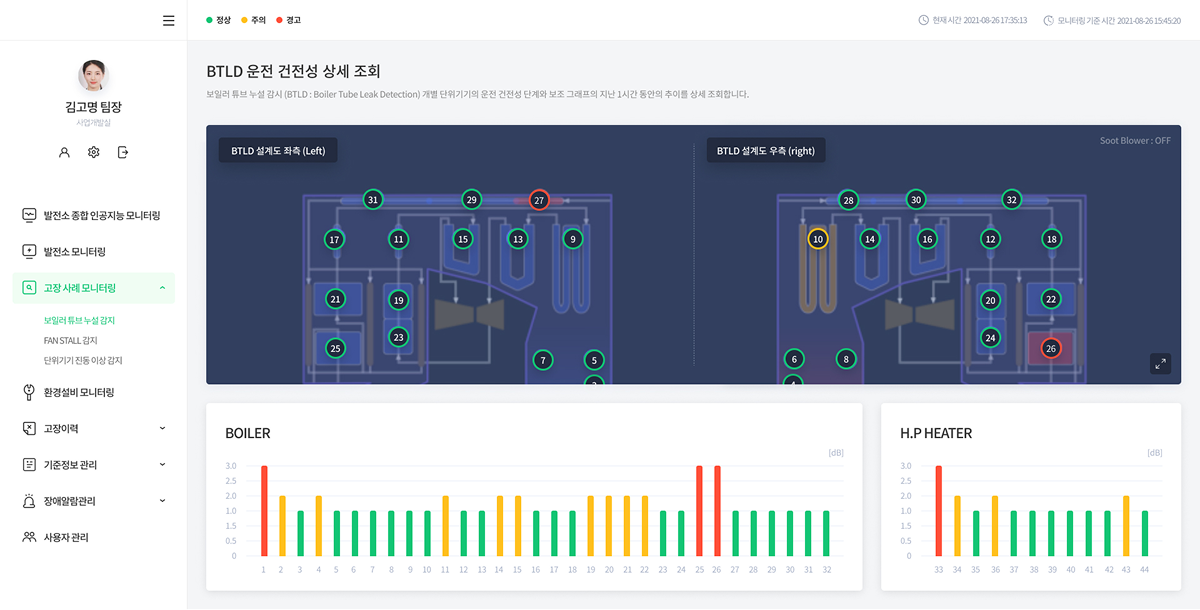Click sensor node 31 on left diagram
This screenshot has width=1200, height=610.
click(373, 200)
